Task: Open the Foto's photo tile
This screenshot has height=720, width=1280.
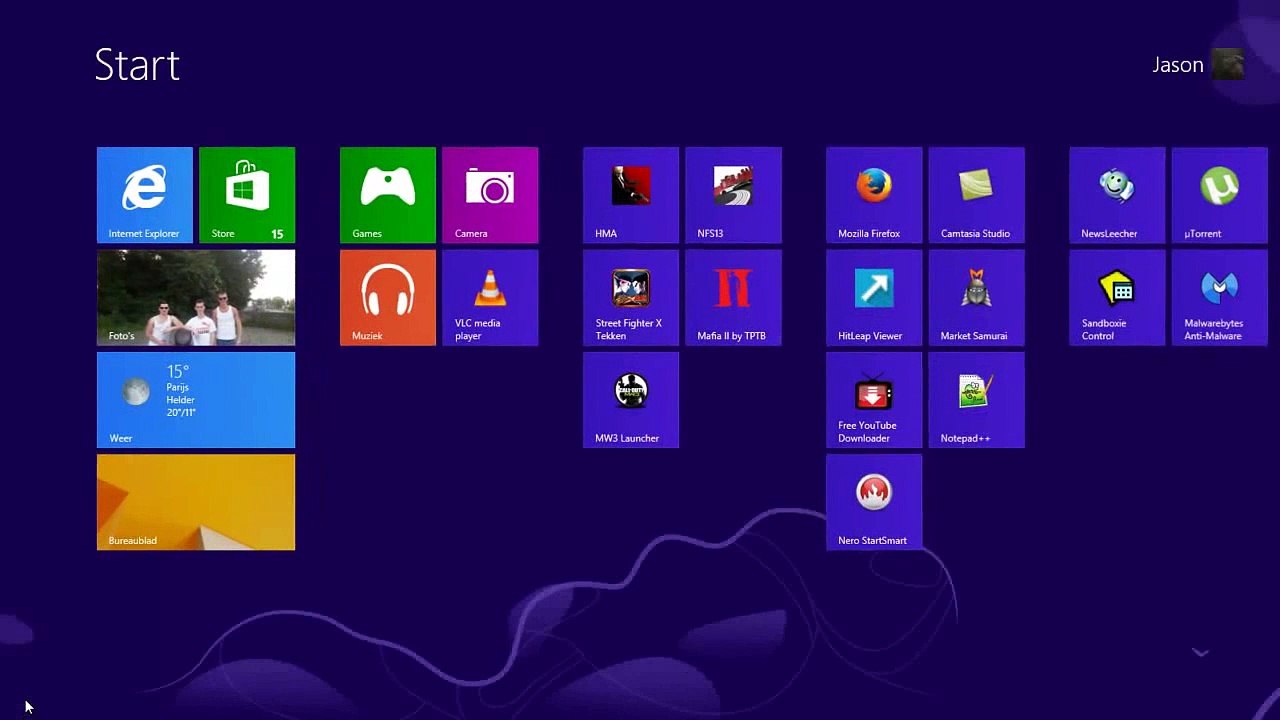Action: [x=196, y=297]
